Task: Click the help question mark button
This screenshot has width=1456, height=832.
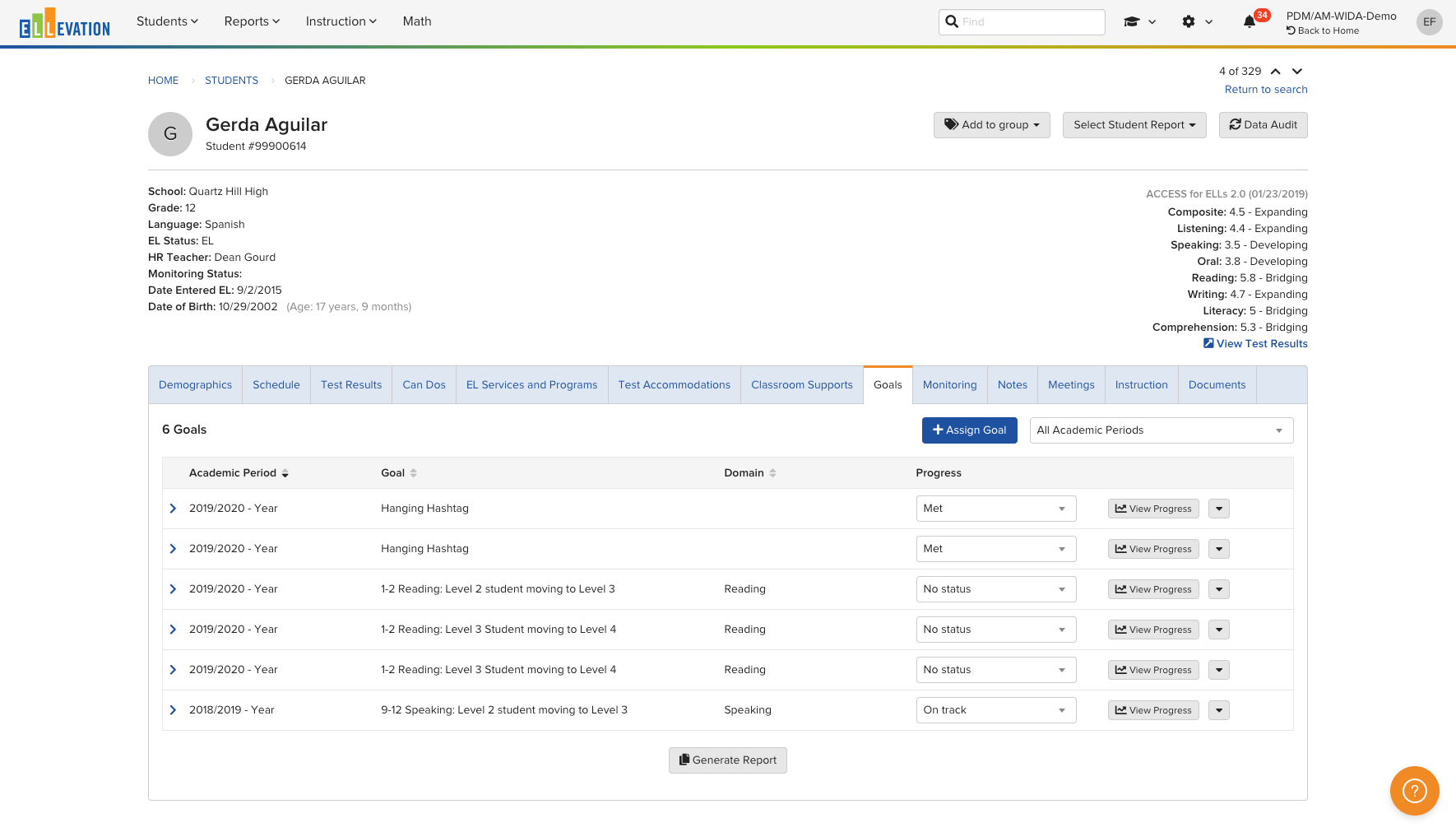Action: tap(1414, 791)
